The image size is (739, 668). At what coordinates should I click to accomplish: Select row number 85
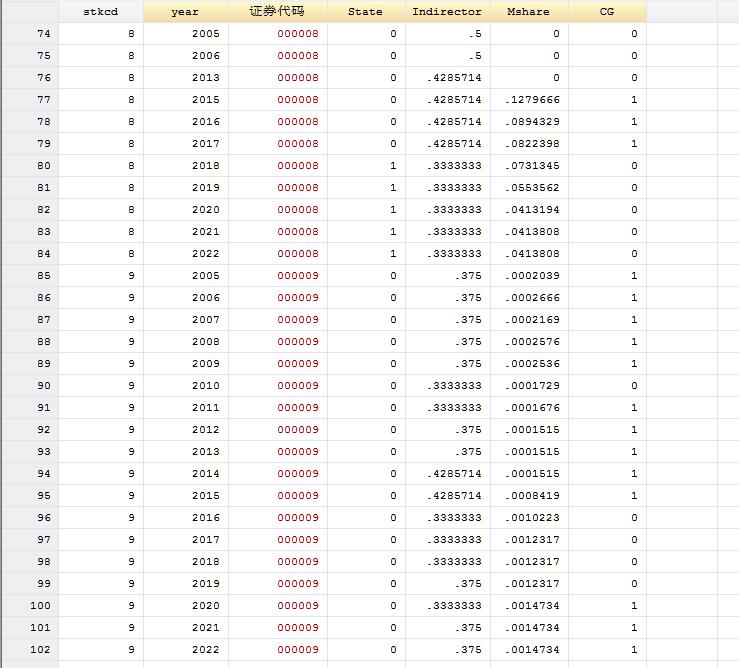(30, 275)
